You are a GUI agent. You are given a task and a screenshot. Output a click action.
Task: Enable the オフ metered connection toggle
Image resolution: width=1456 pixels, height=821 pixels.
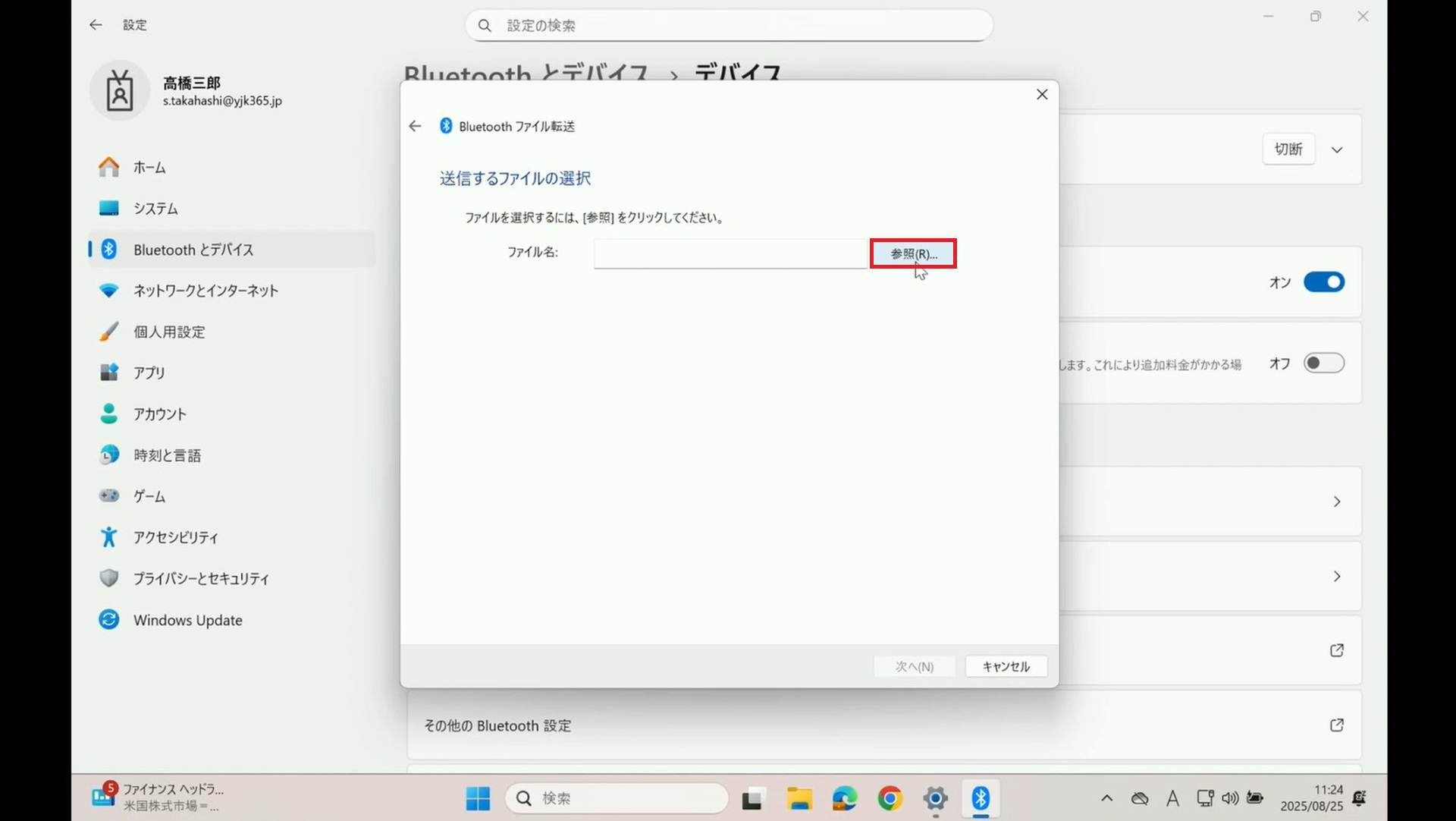click(x=1323, y=363)
